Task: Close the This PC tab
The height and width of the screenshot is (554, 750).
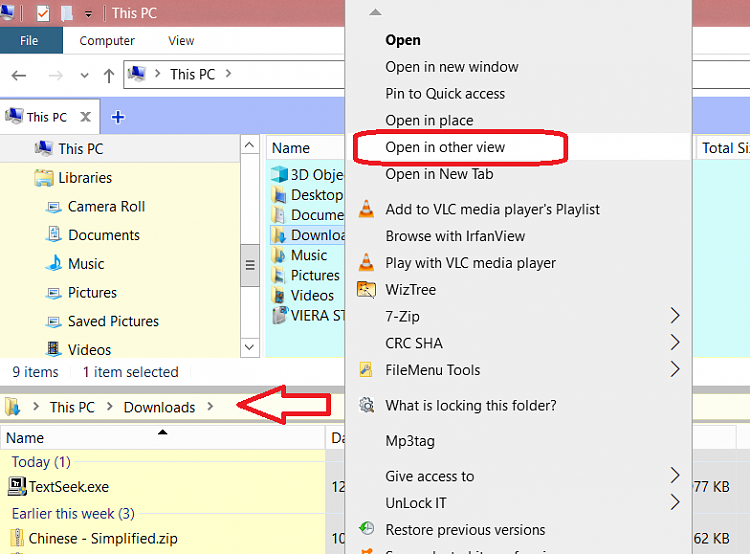Action: [85, 117]
